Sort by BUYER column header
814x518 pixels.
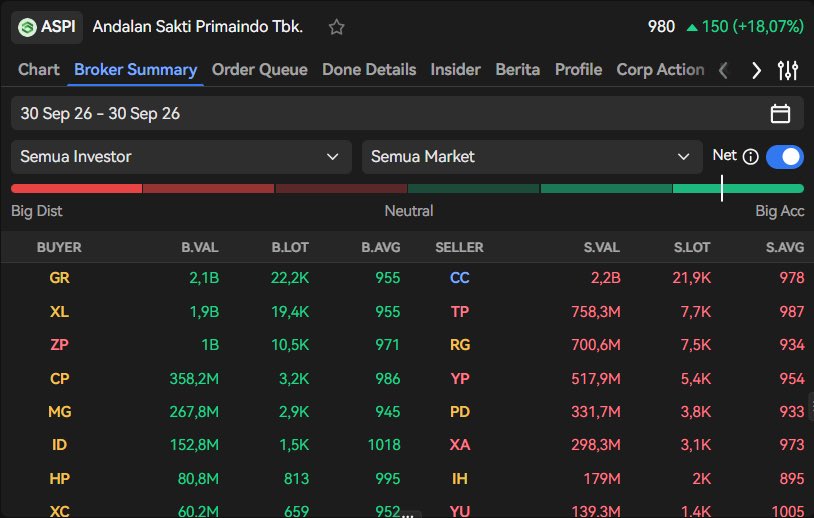click(x=59, y=248)
